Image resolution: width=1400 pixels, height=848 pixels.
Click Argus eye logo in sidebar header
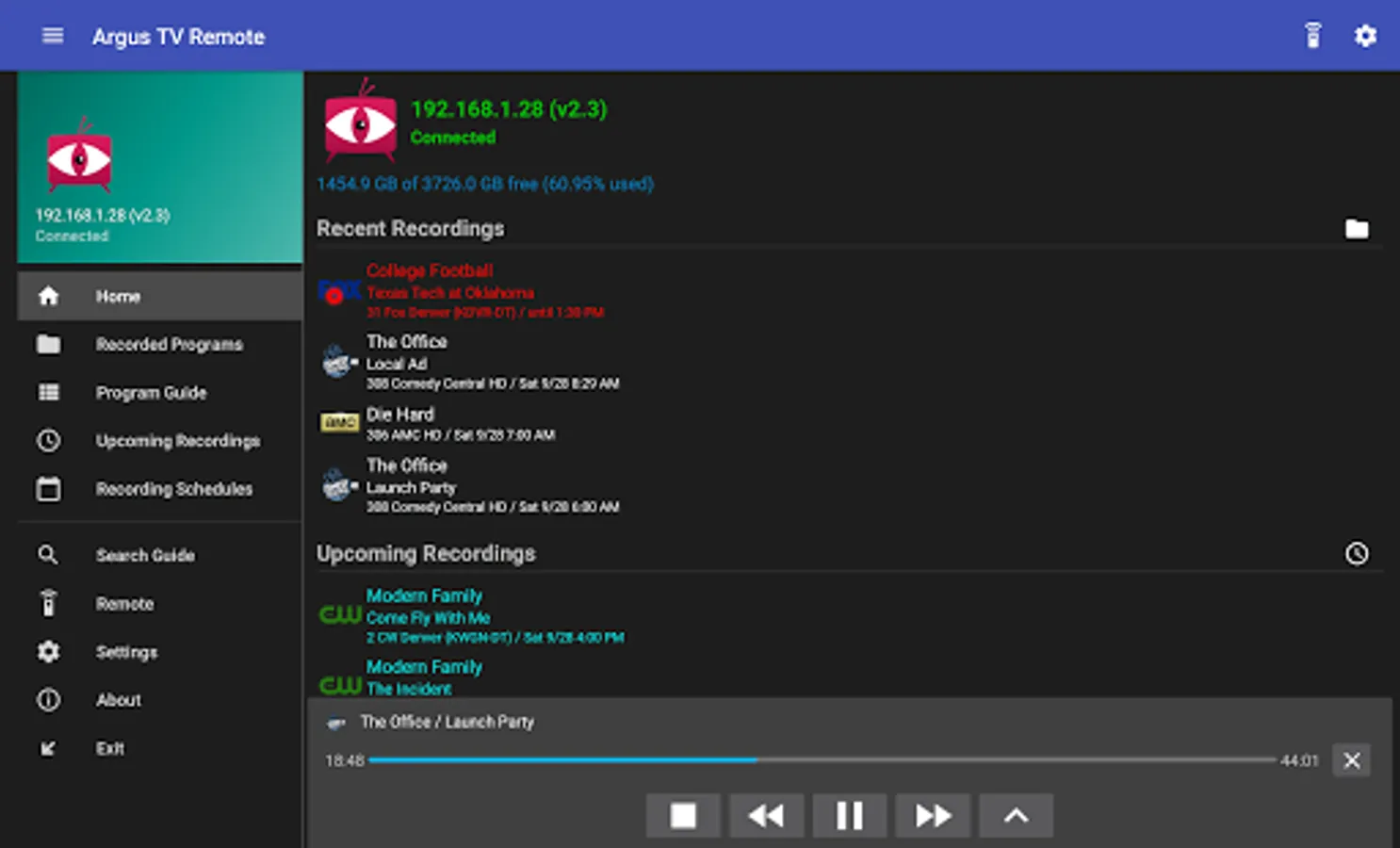[80, 155]
